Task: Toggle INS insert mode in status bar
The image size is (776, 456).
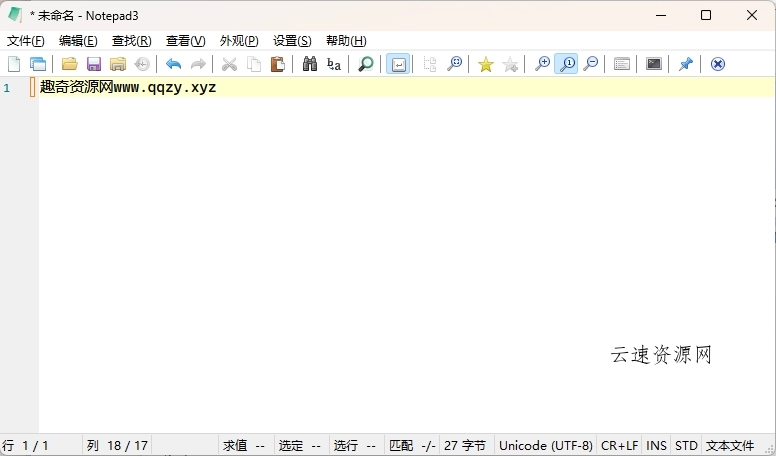Action: pyautogui.click(x=657, y=446)
